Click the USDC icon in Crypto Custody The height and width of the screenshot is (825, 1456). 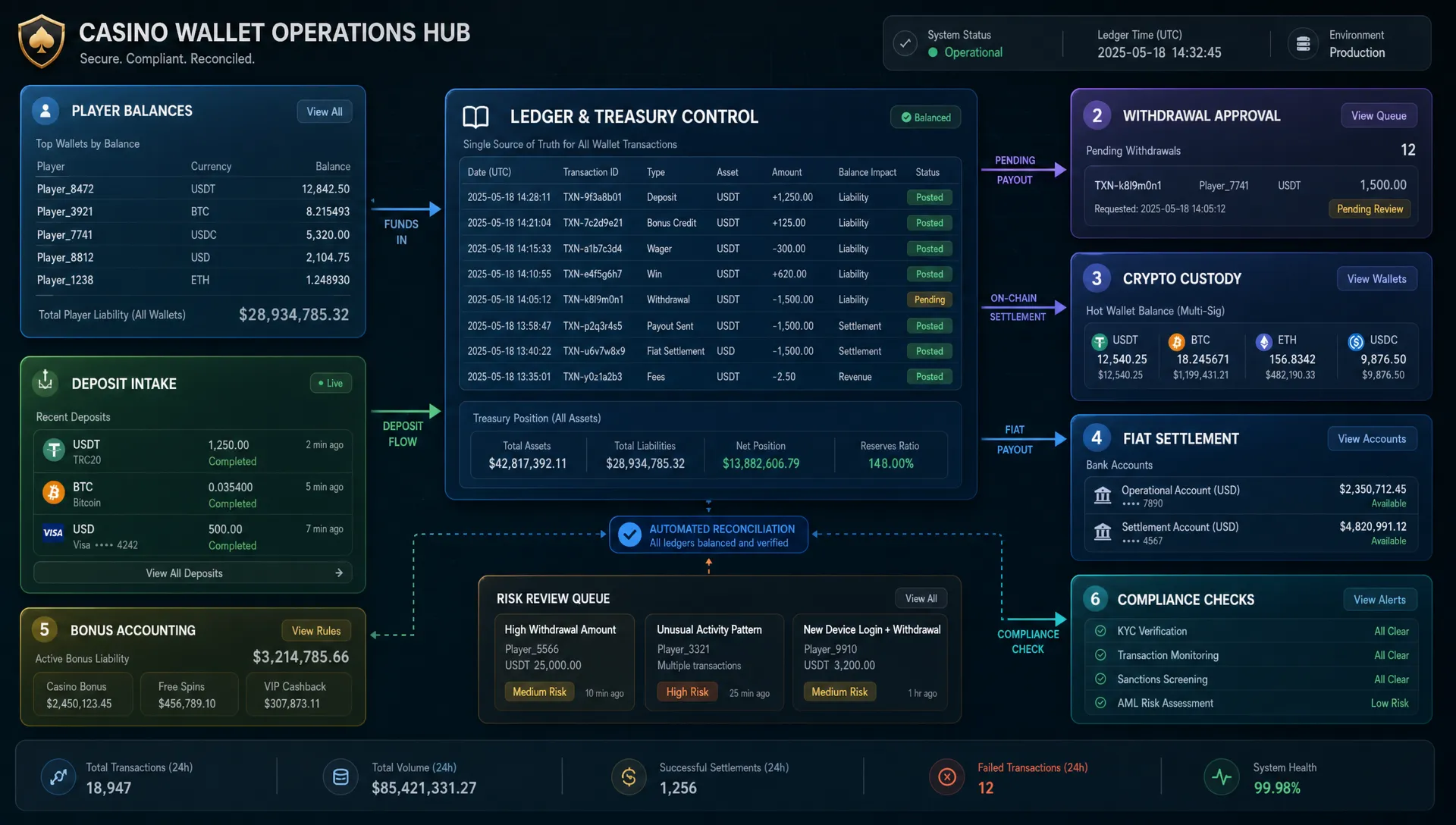[1356, 342]
